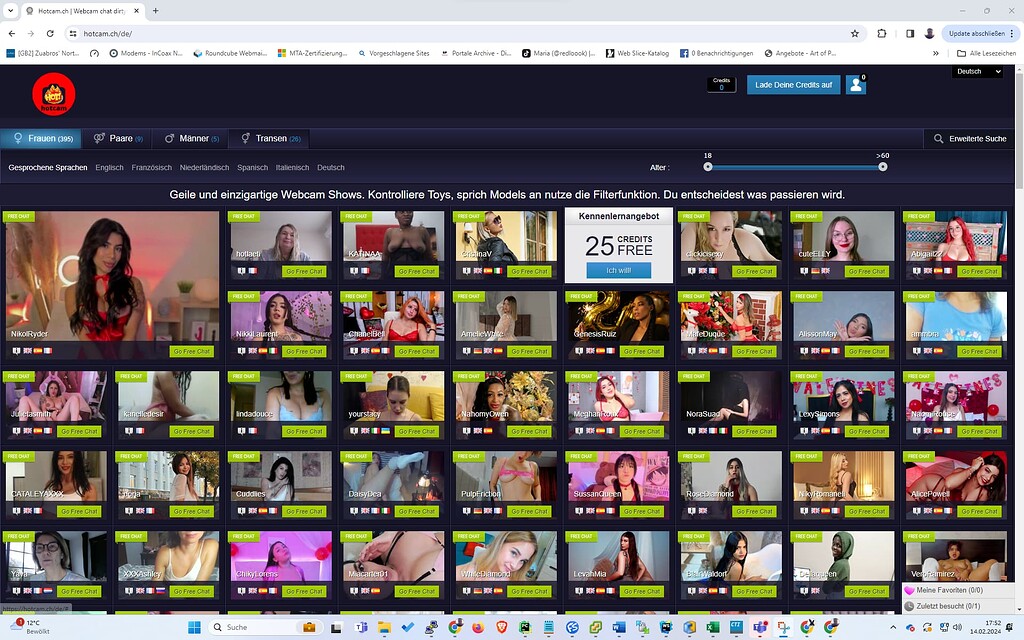Click the maximum age slider handle at >60
Image resolution: width=1024 pixels, height=640 pixels.
pyautogui.click(x=883, y=167)
